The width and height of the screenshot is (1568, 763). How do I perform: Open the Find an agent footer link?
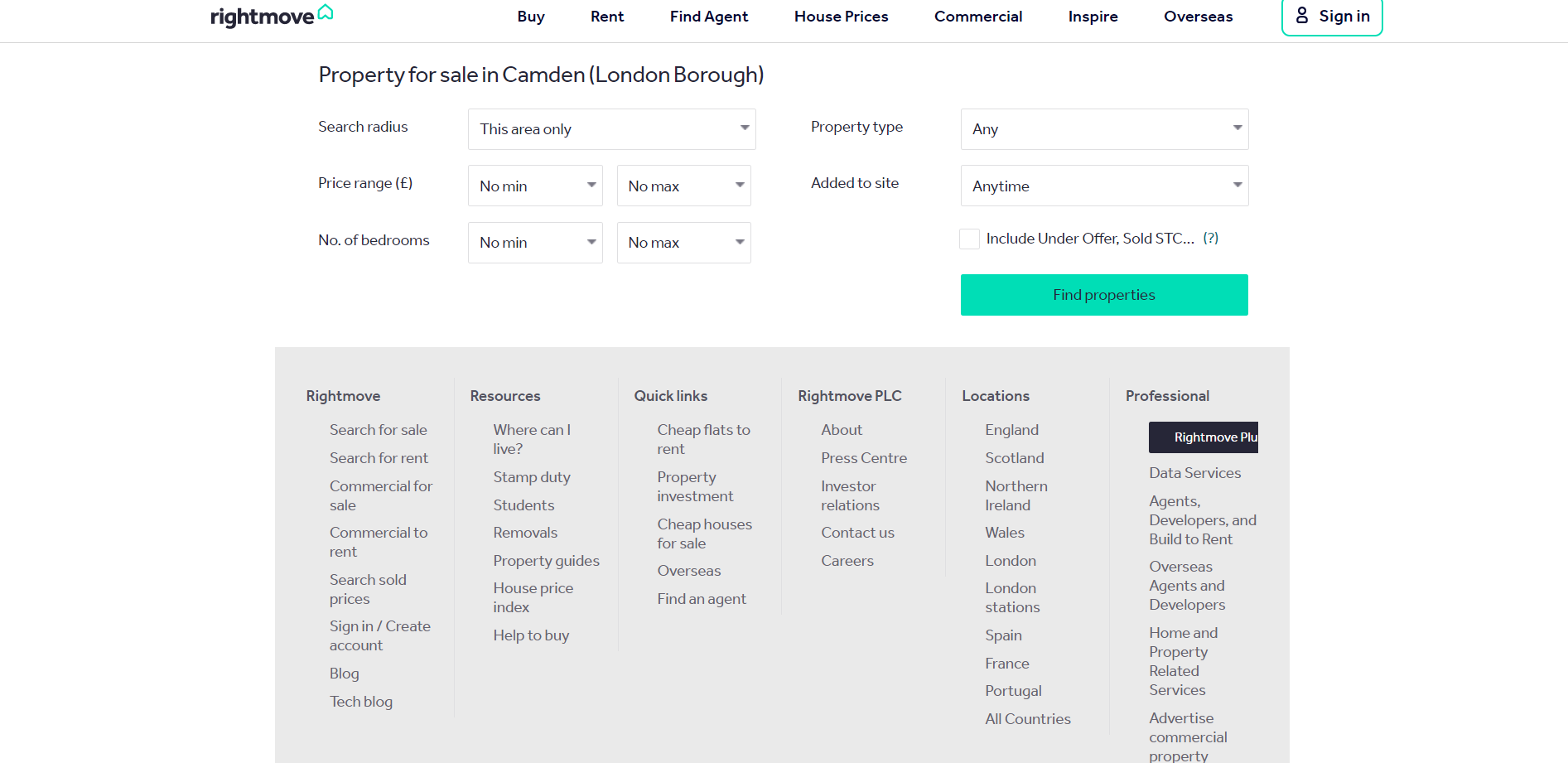[x=702, y=599]
